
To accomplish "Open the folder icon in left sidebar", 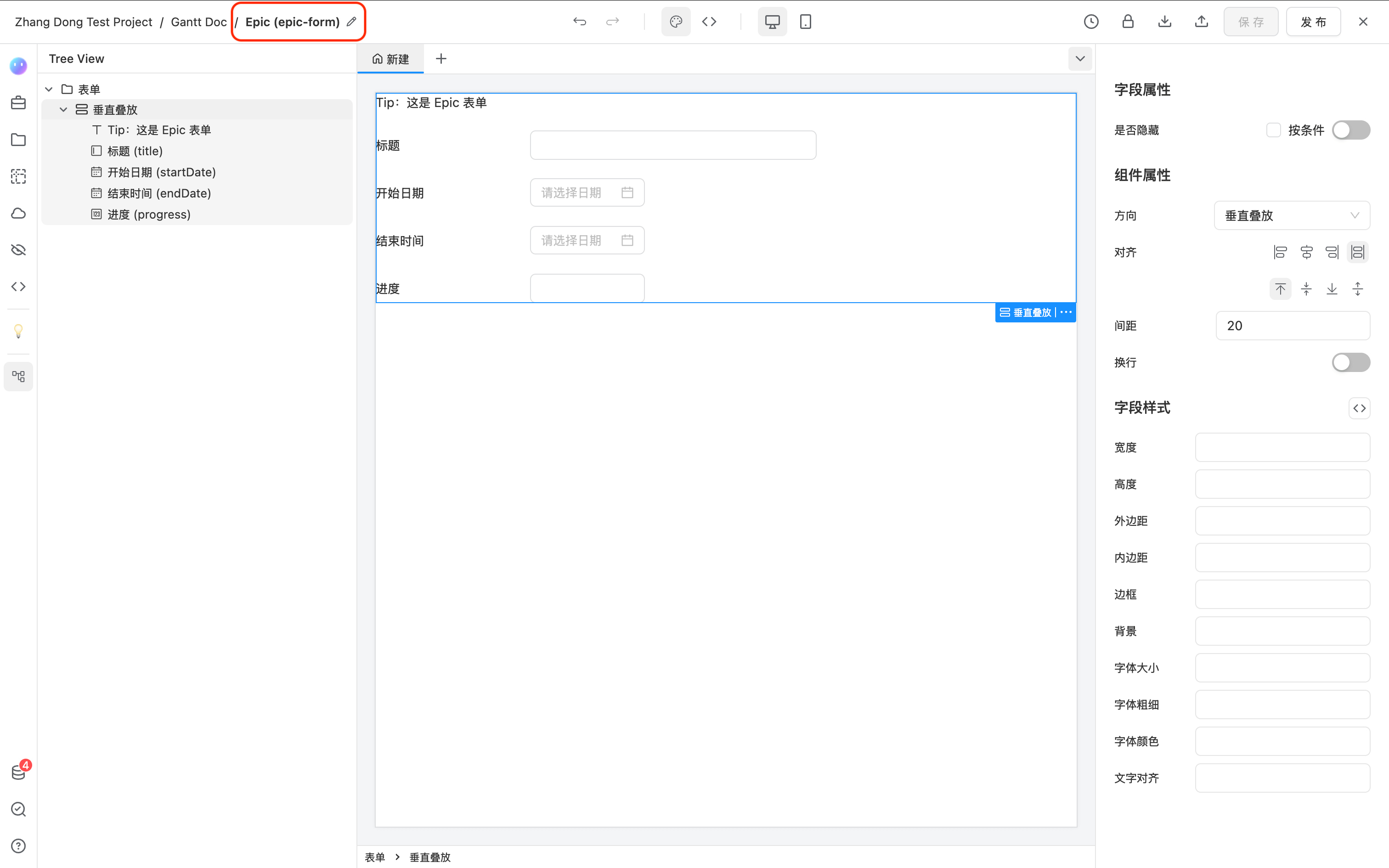I will click(18, 140).
